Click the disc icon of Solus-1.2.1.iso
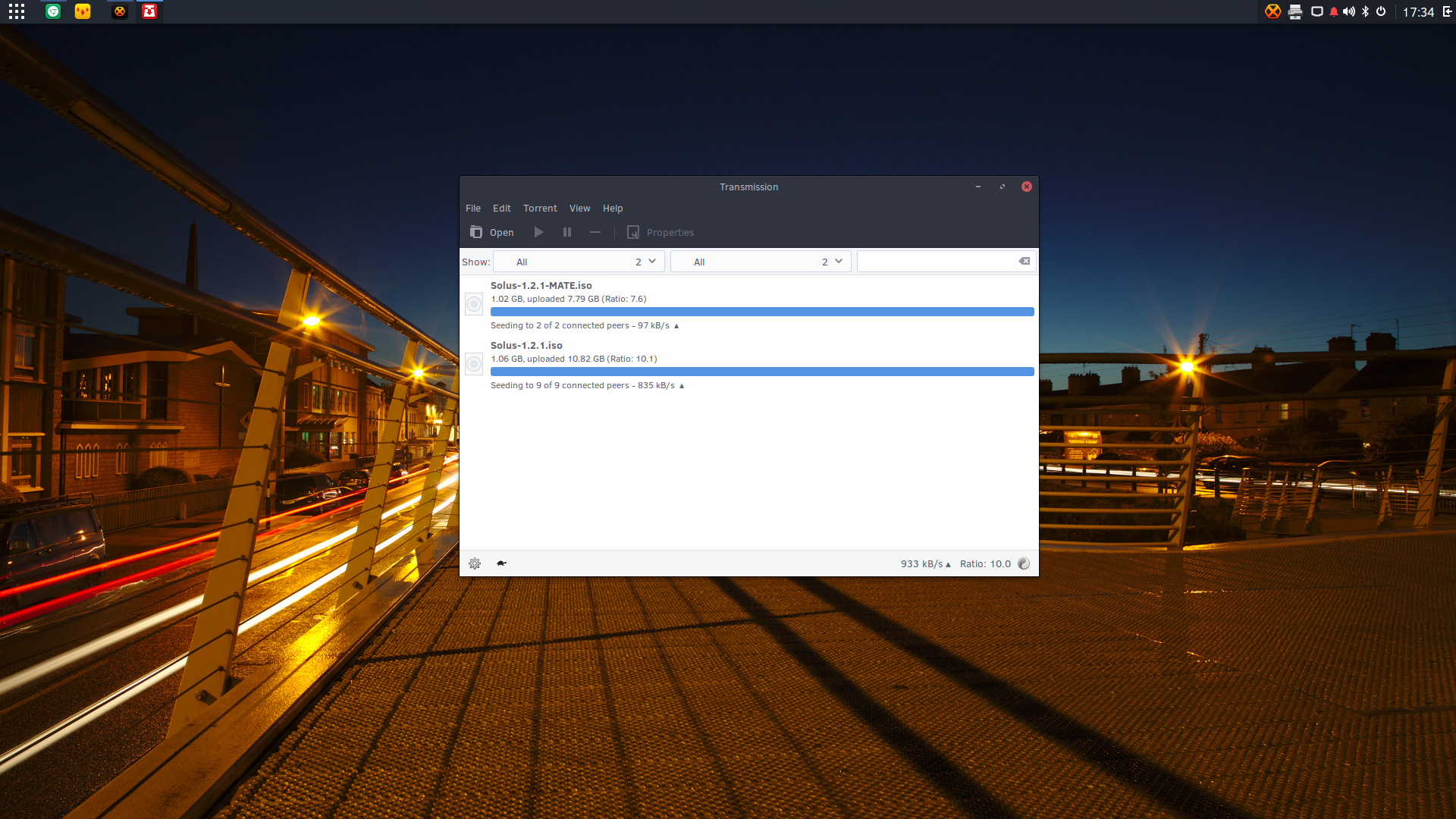 pos(474,364)
